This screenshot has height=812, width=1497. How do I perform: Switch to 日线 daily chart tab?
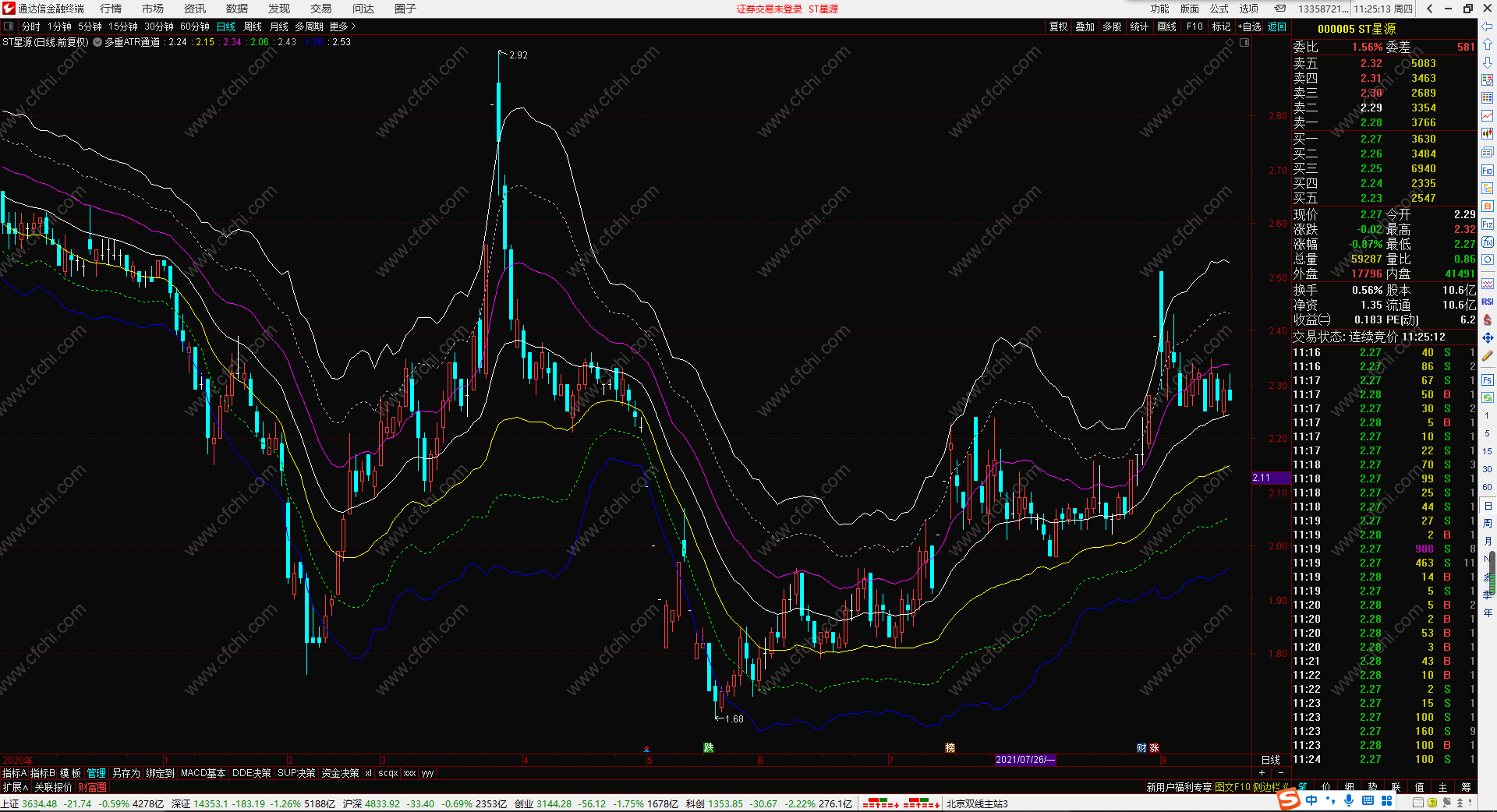tap(226, 26)
